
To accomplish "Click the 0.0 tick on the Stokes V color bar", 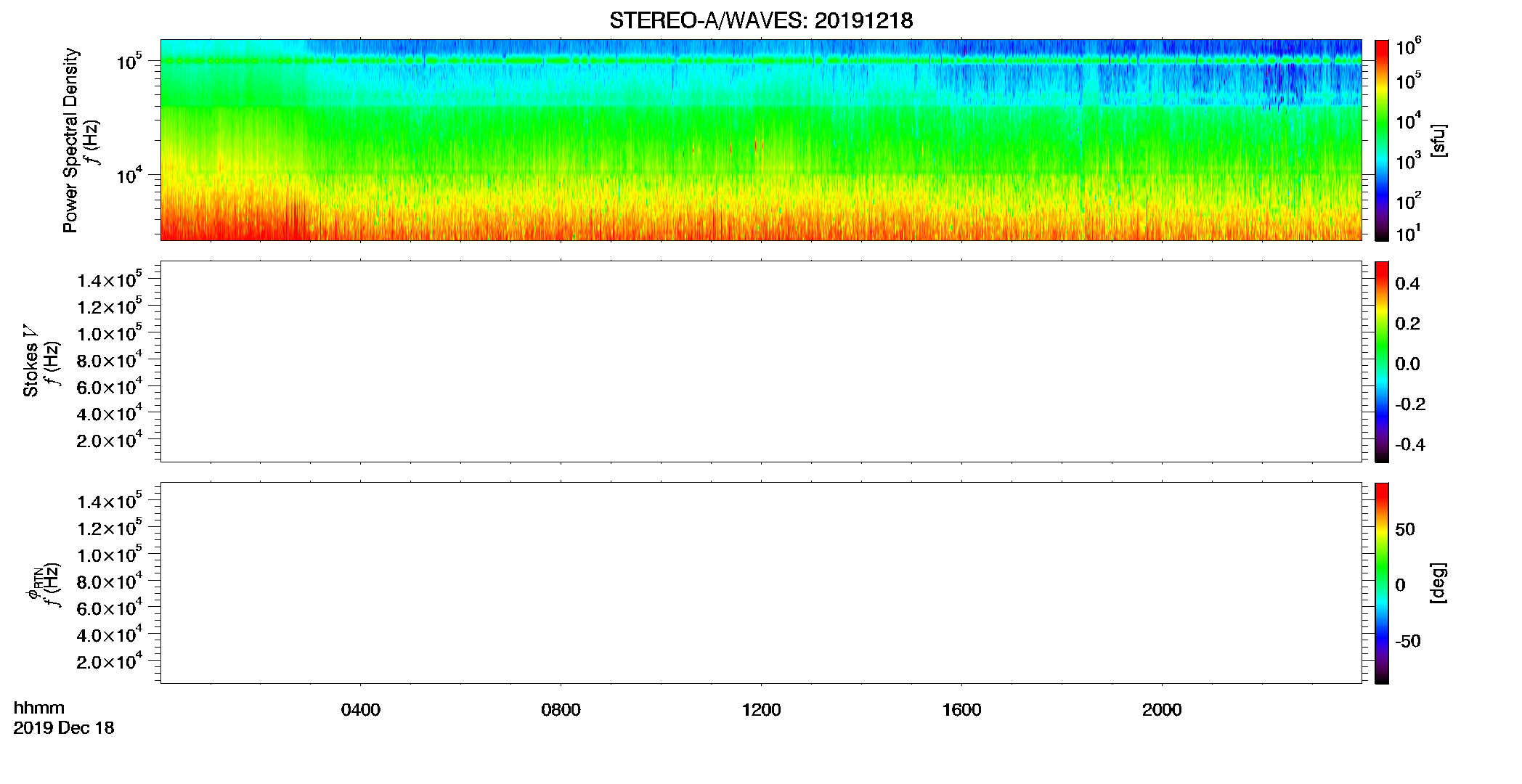I will [1407, 364].
